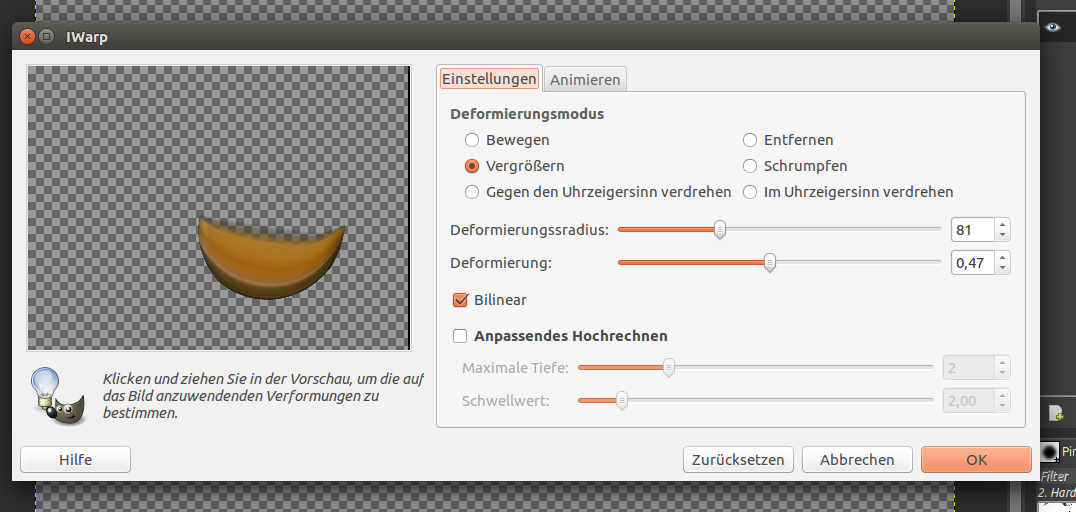Screen dimensions: 1076x512
Task: Click the Schwellwert field showing 2,00
Action: click(x=969, y=401)
